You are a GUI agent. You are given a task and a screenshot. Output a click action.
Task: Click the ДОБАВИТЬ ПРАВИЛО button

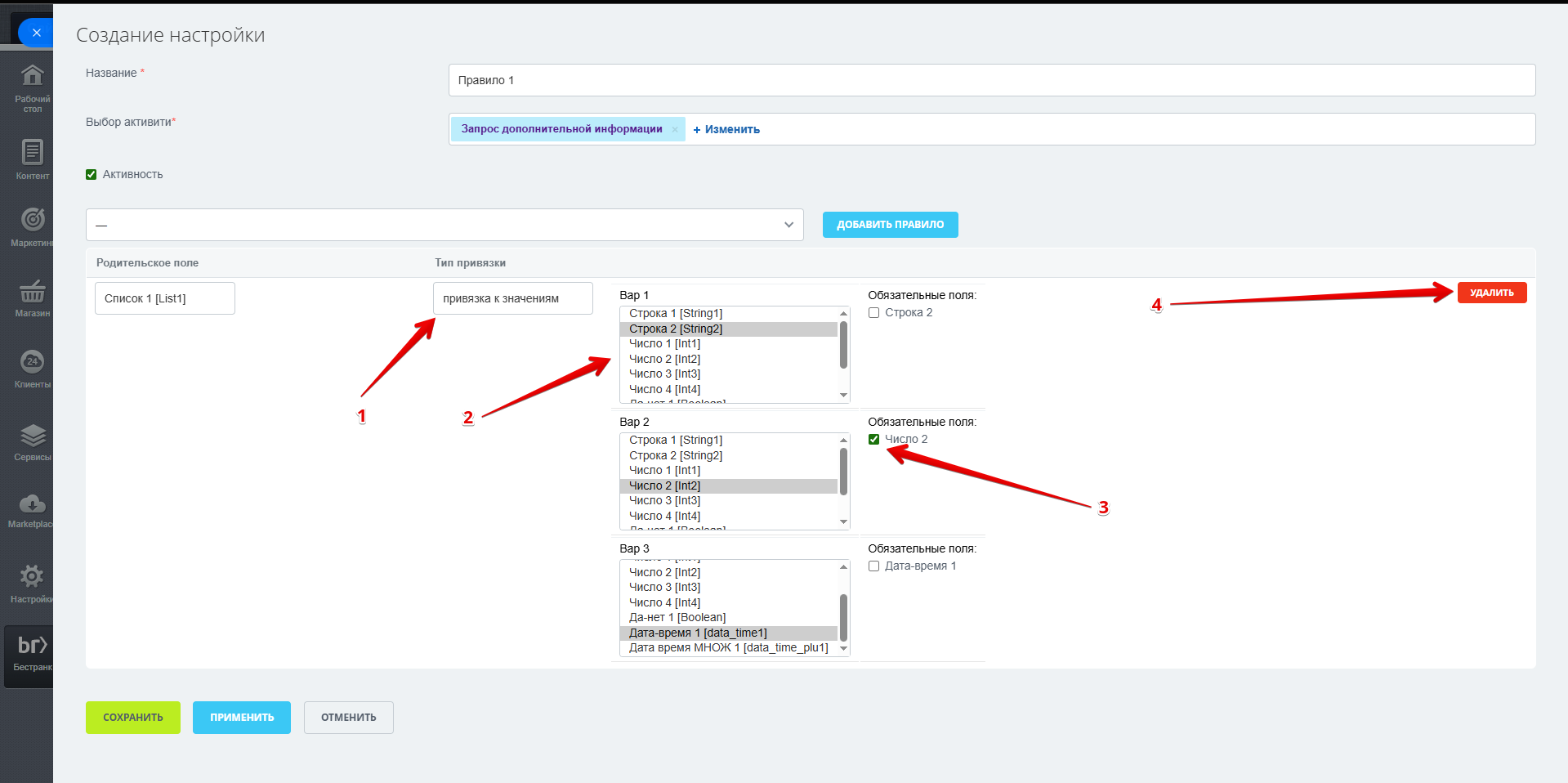click(890, 225)
